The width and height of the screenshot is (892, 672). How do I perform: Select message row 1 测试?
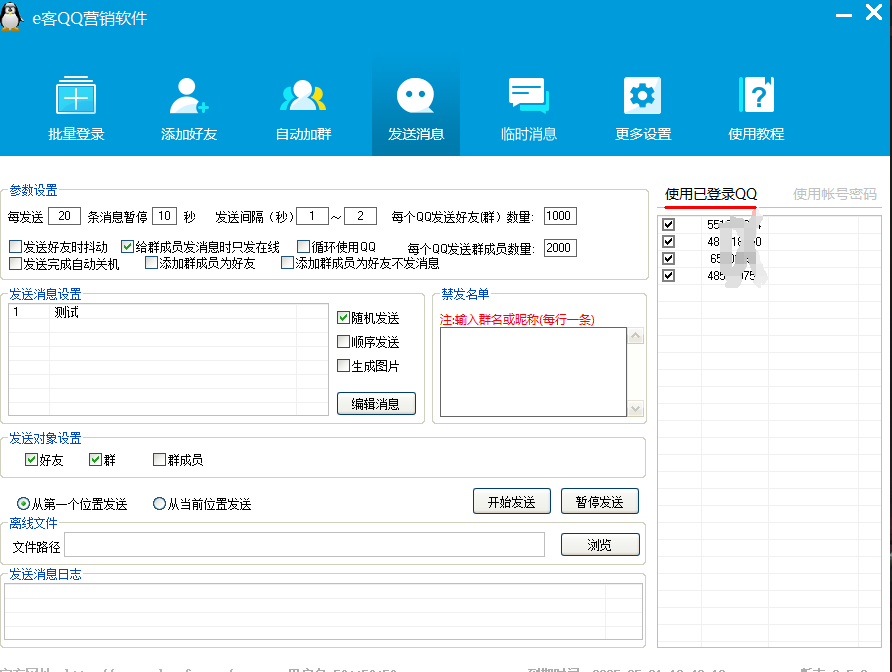click(168, 312)
